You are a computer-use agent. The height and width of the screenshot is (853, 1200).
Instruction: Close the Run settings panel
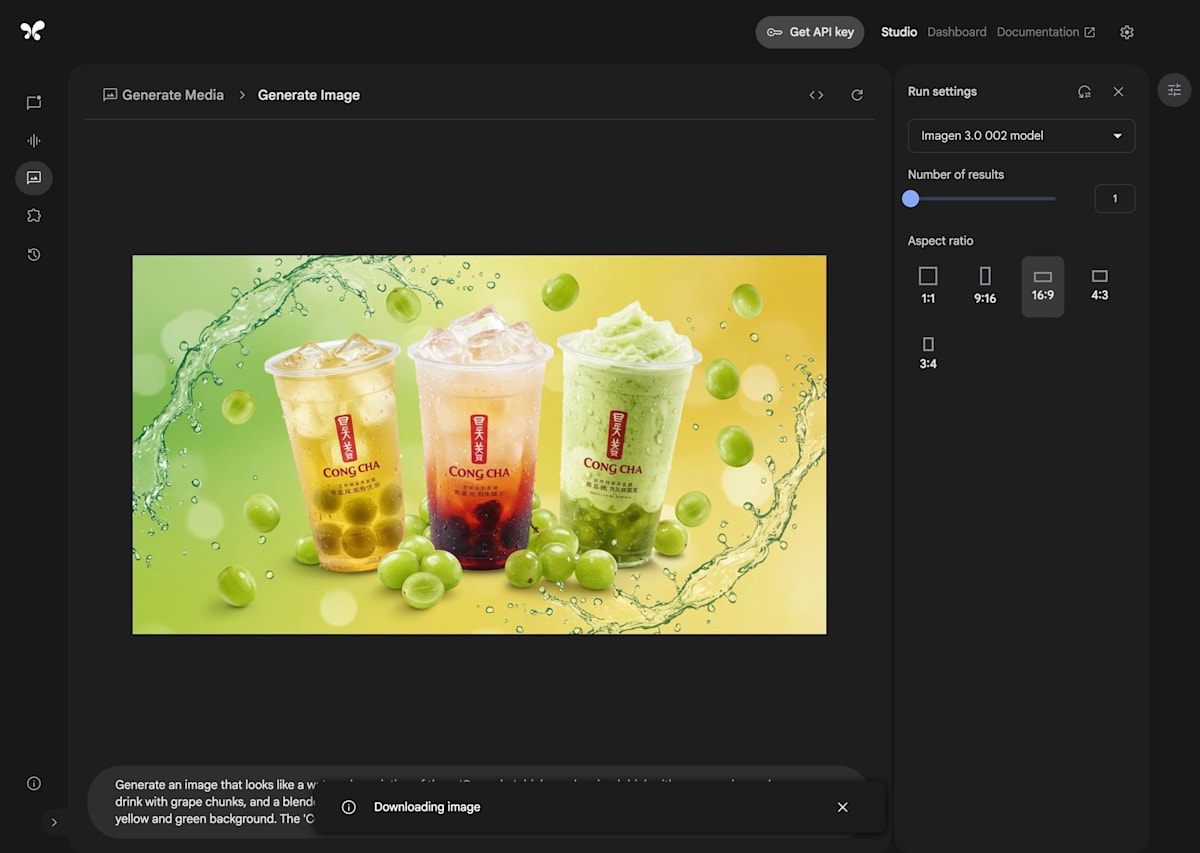1118,91
